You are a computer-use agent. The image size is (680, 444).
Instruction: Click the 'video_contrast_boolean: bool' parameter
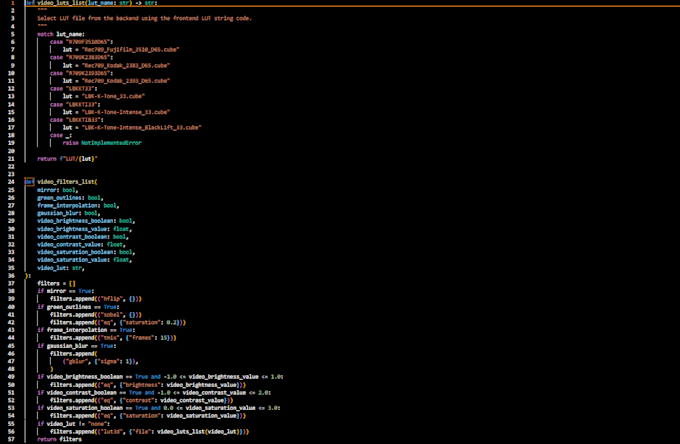(x=82, y=237)
